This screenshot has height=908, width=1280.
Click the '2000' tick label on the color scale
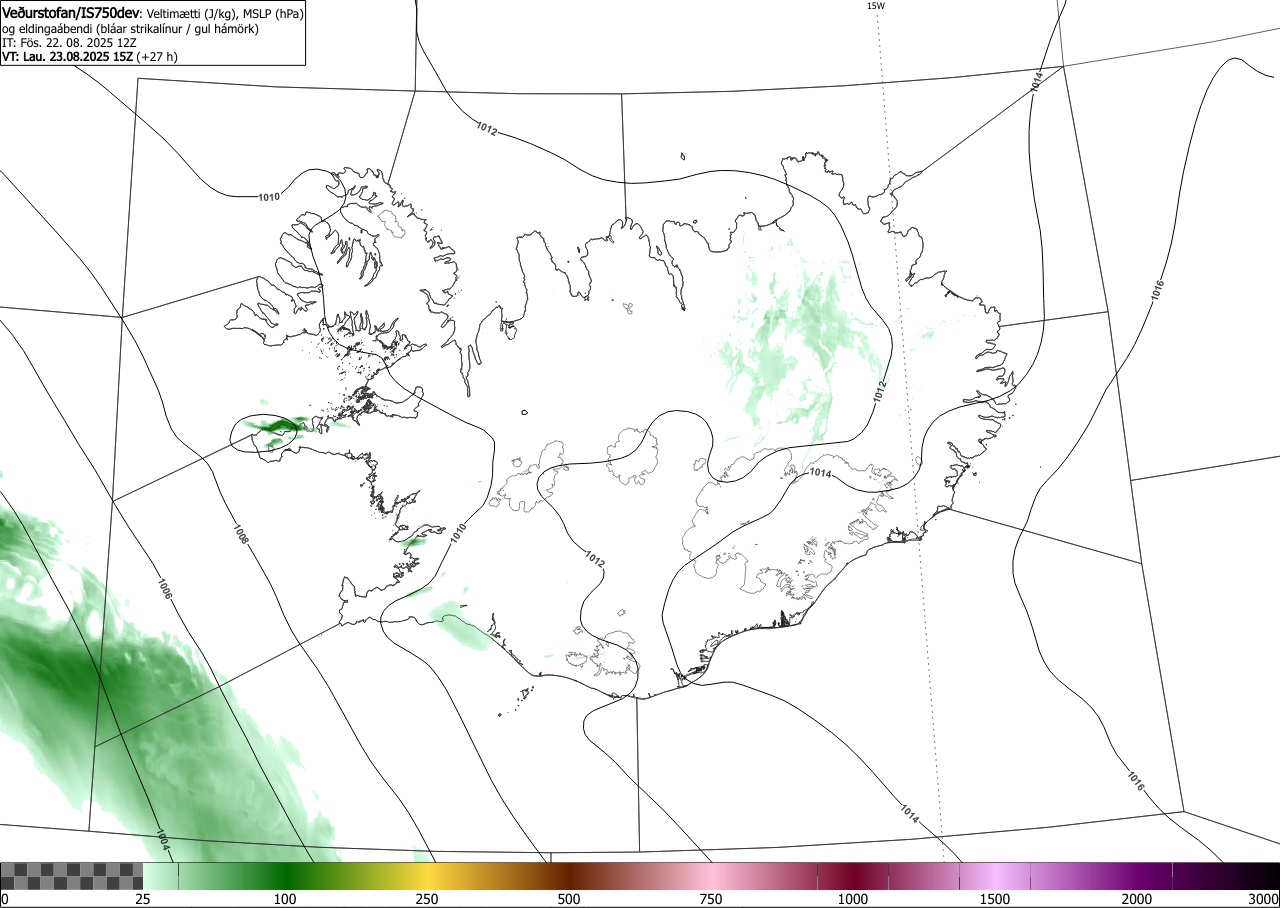[1137, 899]
